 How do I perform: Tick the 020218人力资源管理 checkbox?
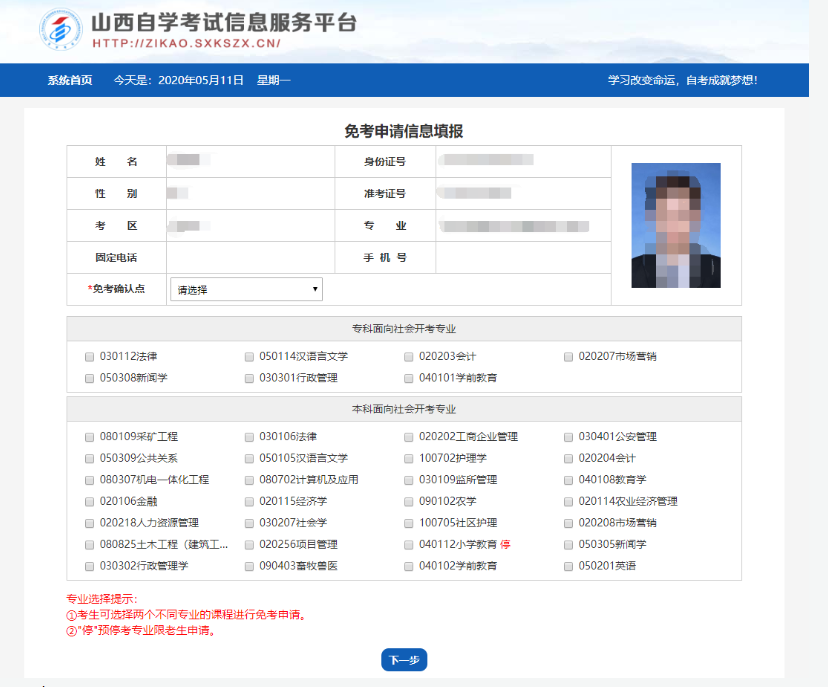point(89,523)
